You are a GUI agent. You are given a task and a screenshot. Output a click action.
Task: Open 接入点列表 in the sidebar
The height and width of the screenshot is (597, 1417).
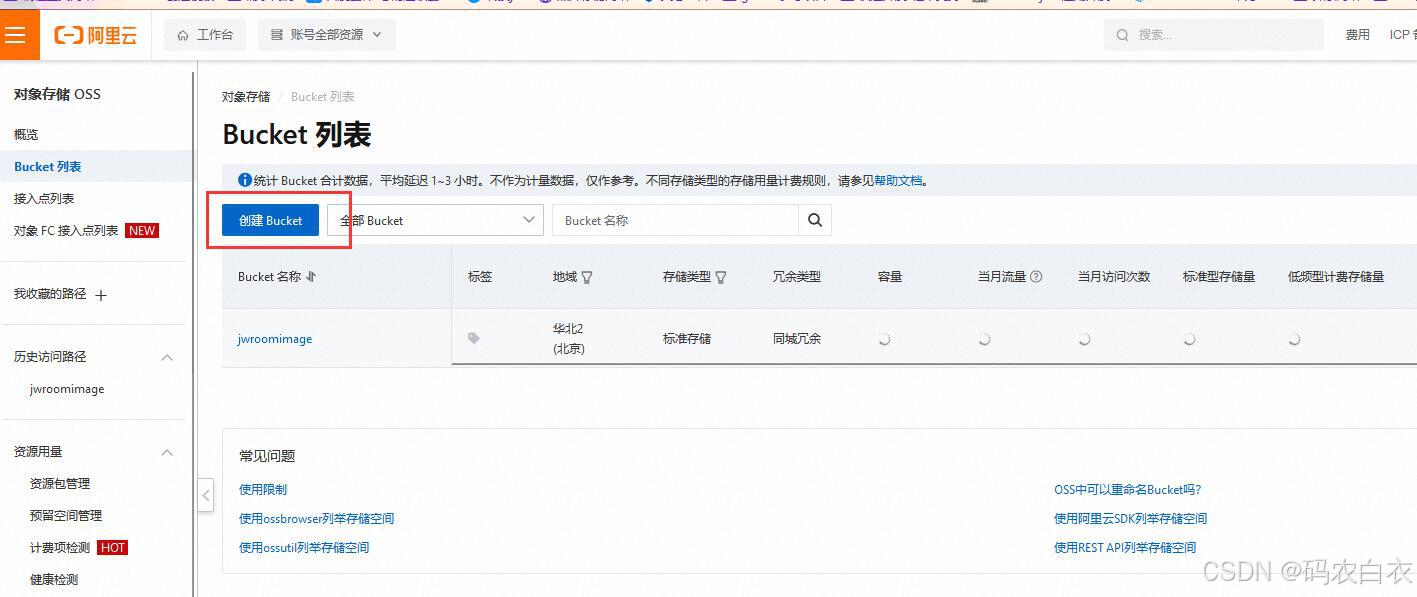pyautogui.click(x=44, y=198)
